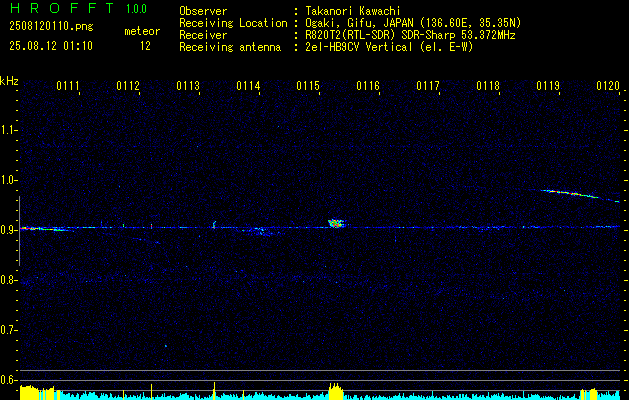The height and width of the screenshot is (400, 629).
Task: Click the vertical gray bar beside 0.9 kHz
Action: (x=20, y=231)
